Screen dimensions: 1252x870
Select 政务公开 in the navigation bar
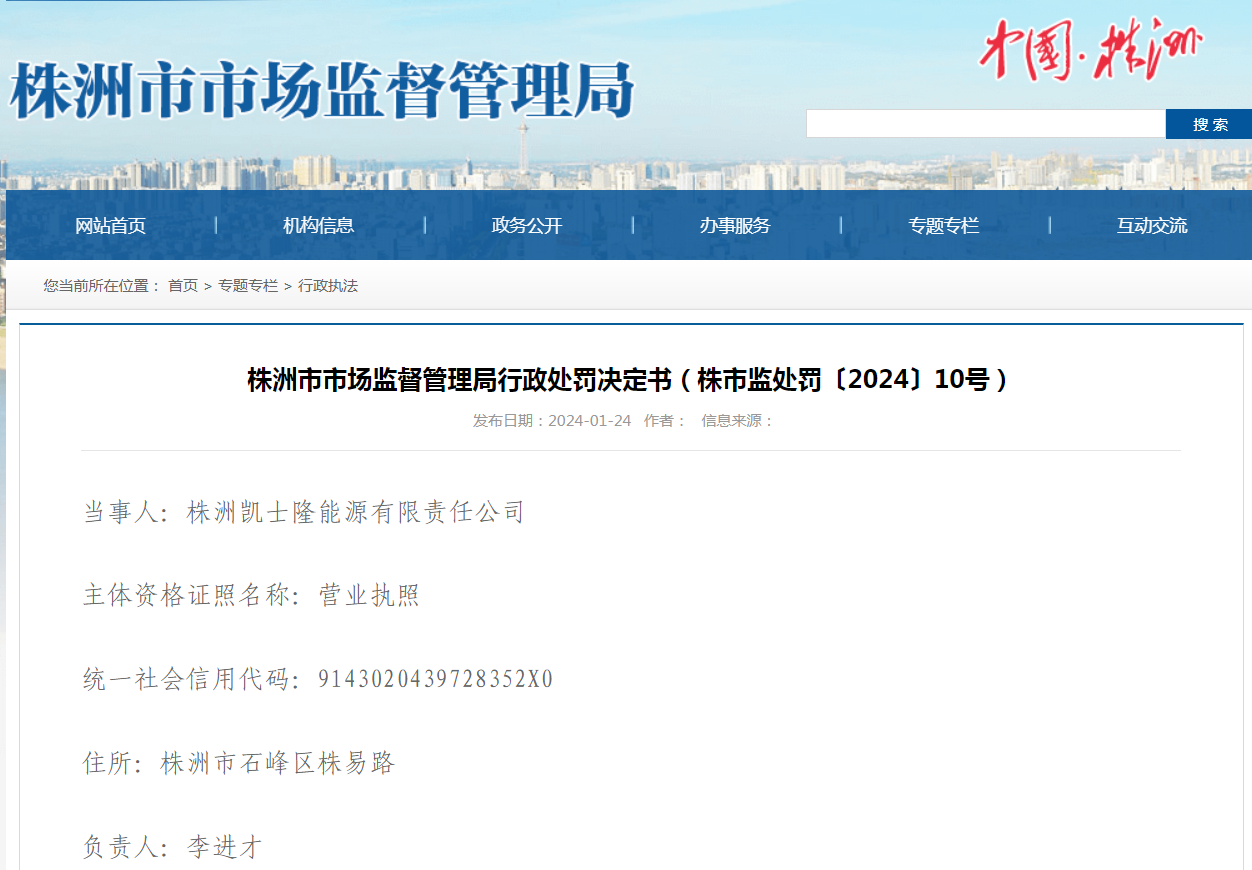coord(527,226)
